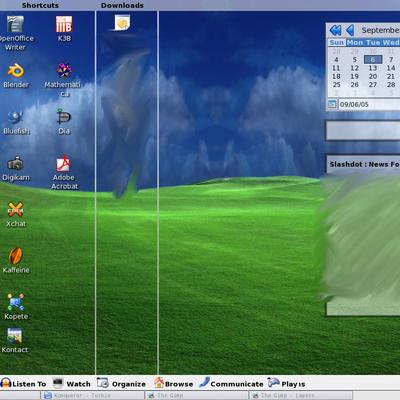
Task: Open the Watch menu
Action: click(78, 384)
